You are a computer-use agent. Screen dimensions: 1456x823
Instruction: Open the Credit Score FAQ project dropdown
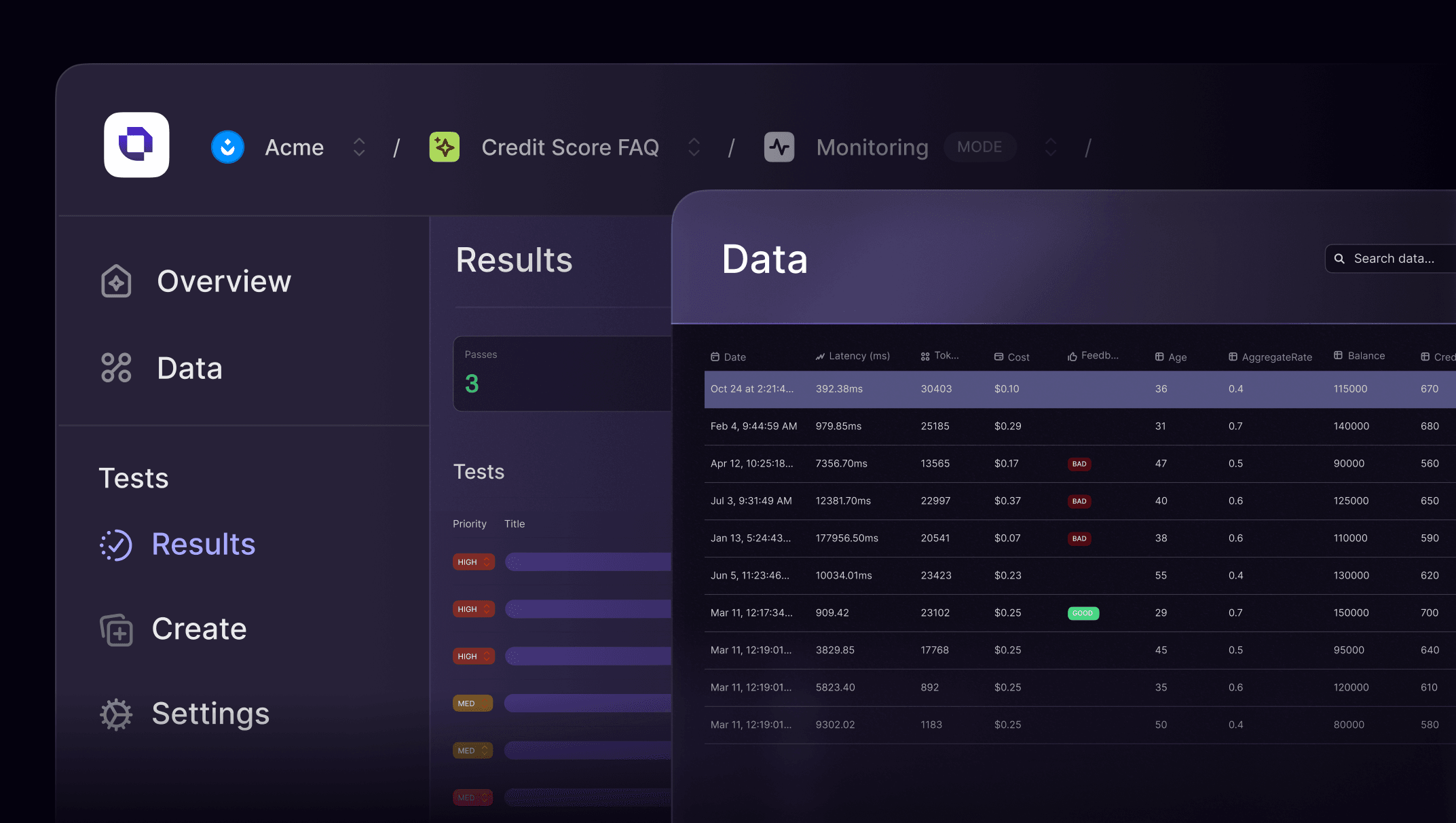tap(694, 147)
